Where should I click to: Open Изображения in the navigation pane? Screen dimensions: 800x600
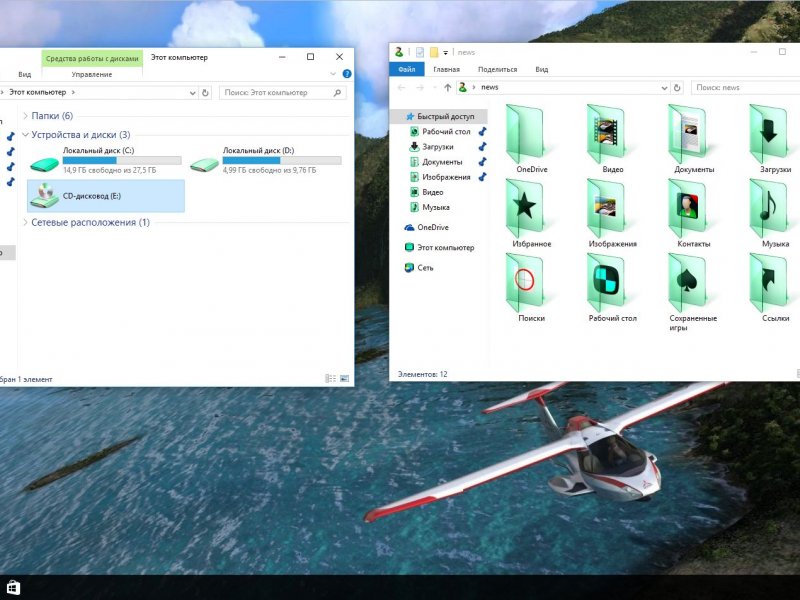pyautogui.click(x=440, y=177)
